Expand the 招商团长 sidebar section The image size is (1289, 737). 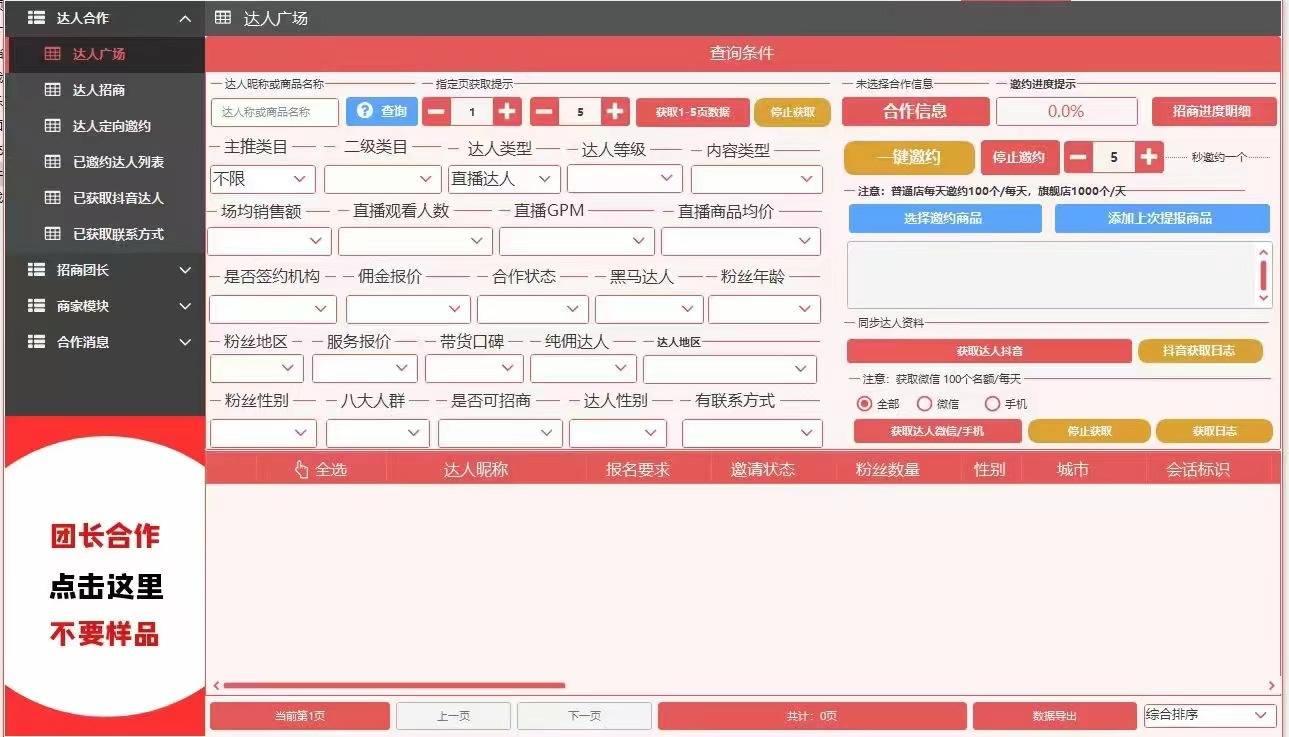105,270
